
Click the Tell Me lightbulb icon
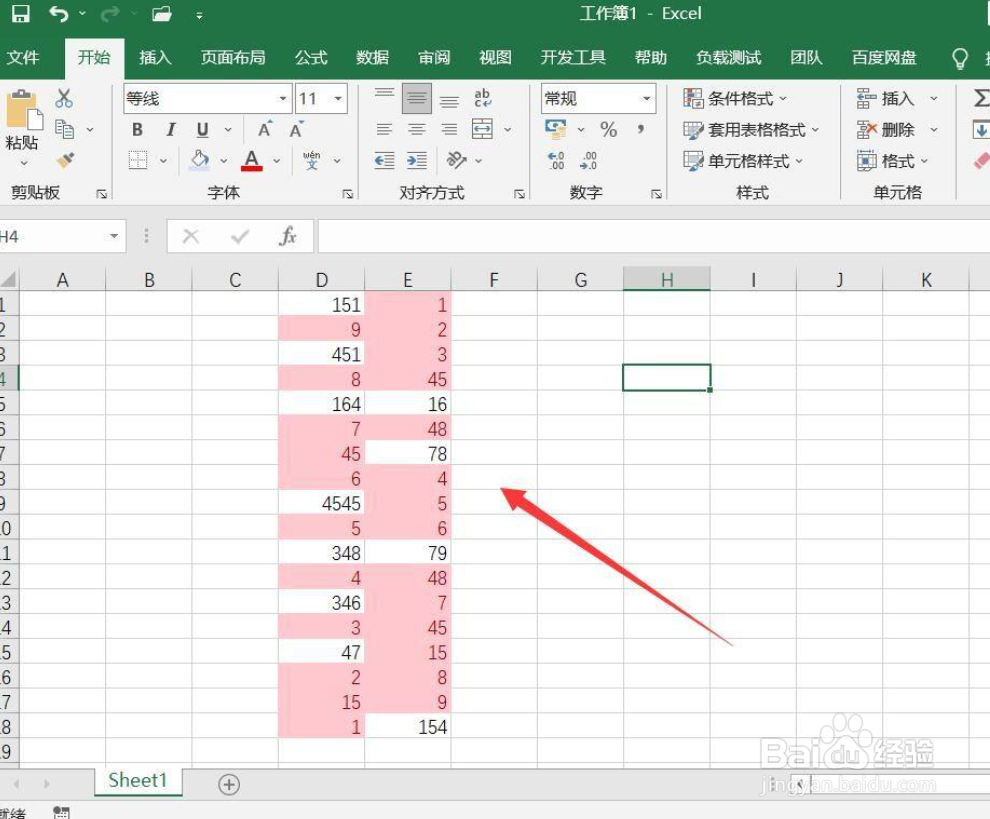(x=960, y=58)
